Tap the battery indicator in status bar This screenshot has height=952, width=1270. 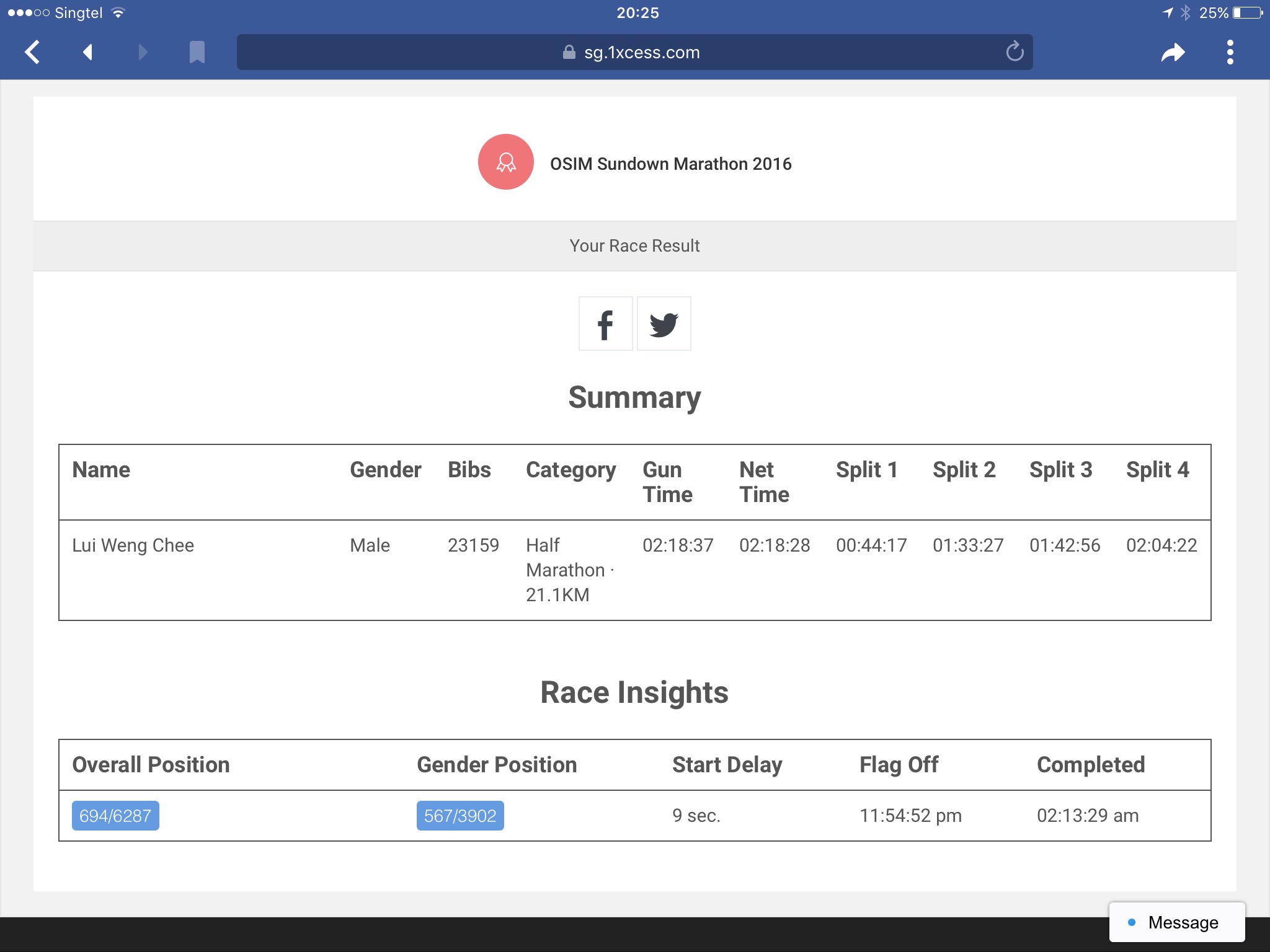point(1248,12)
